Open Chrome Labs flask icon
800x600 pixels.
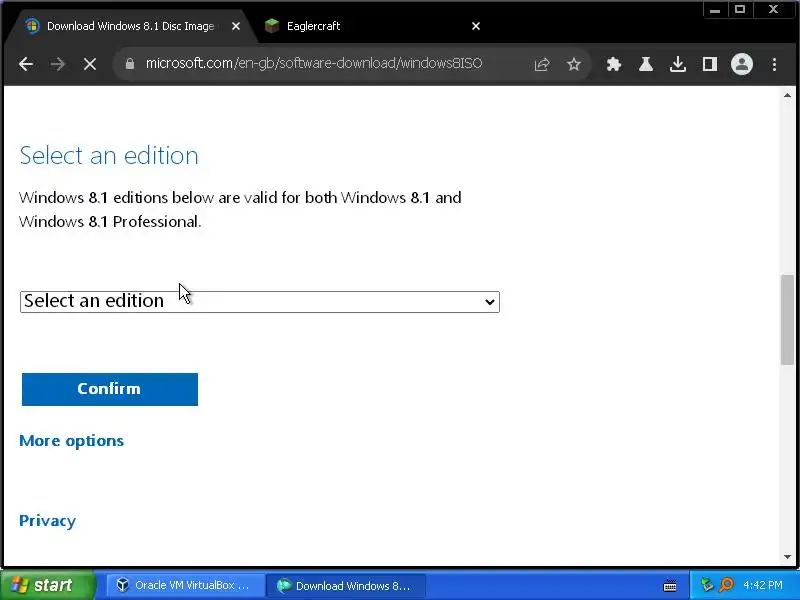tap(646, 64)
